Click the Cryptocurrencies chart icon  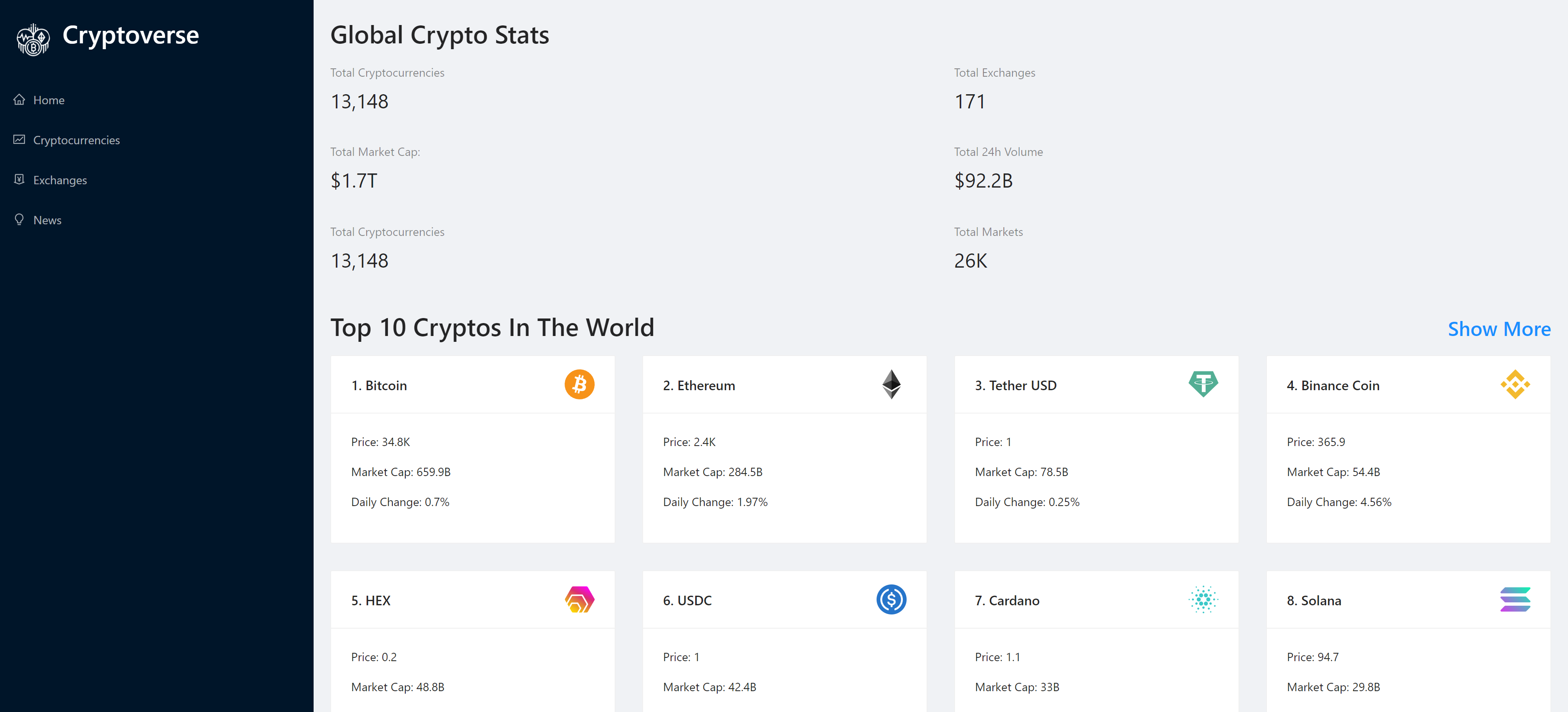click(x=20, y=140)
